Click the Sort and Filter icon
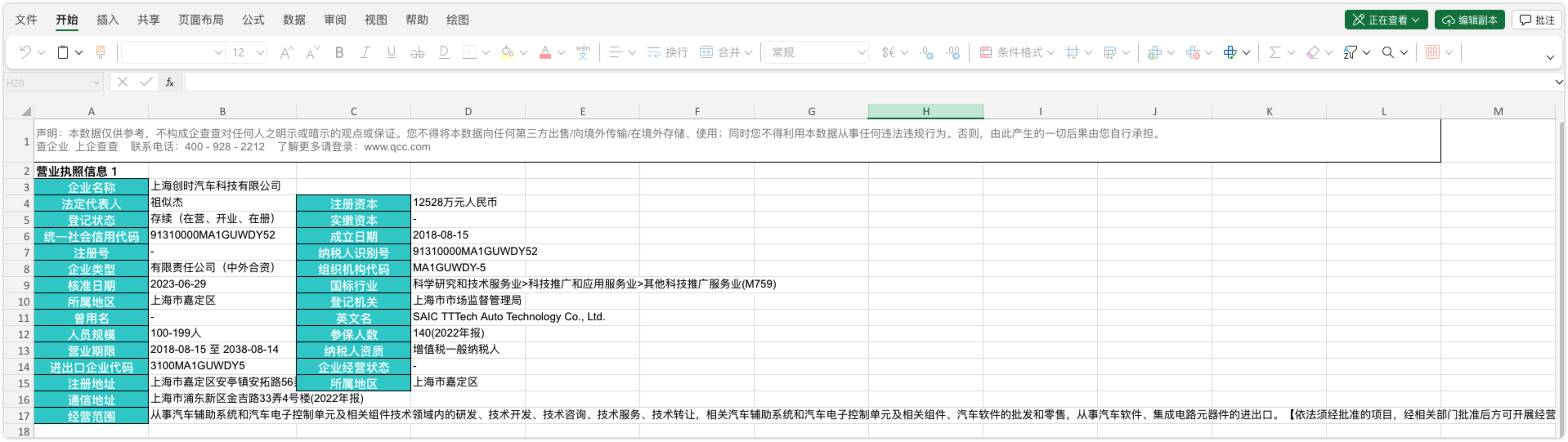 (1351, 52)
